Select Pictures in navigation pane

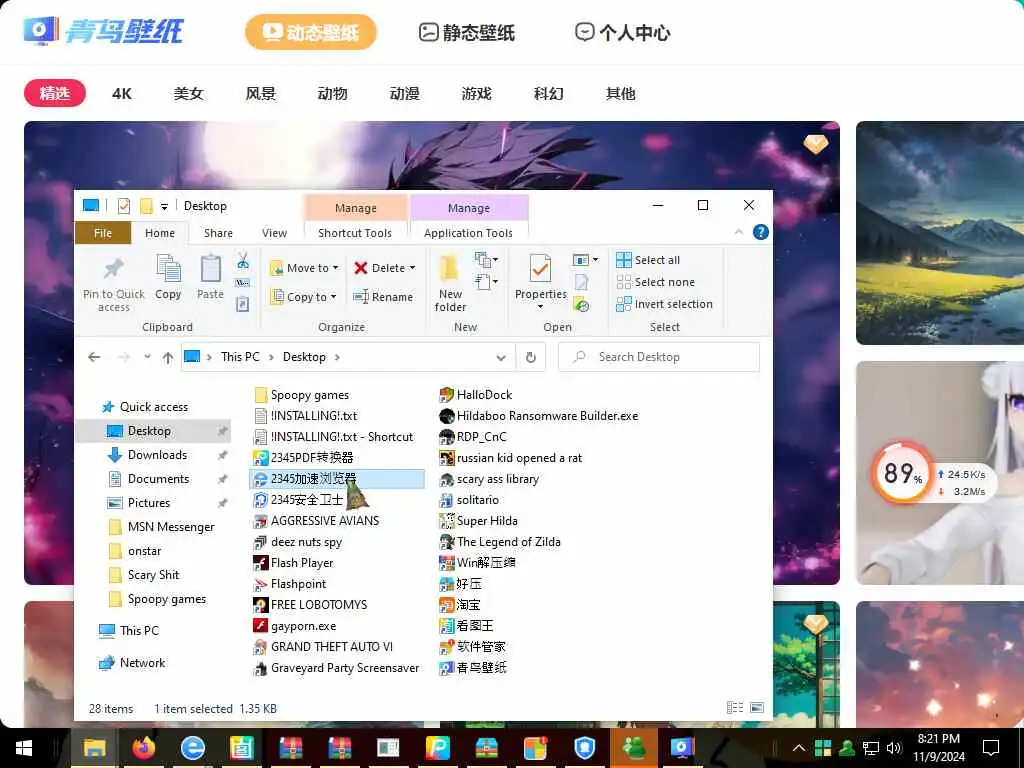coord(149,503)
